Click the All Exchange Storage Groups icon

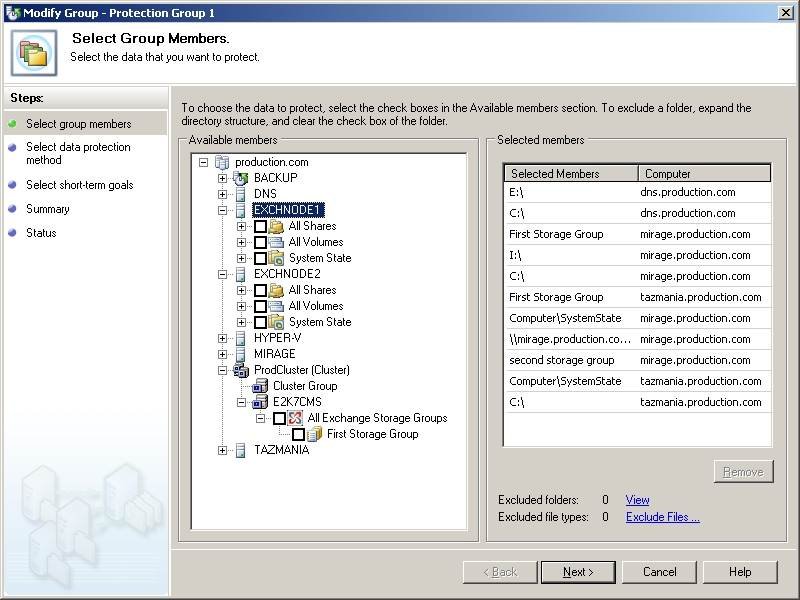pyautogui.click(x=295, y=418)
